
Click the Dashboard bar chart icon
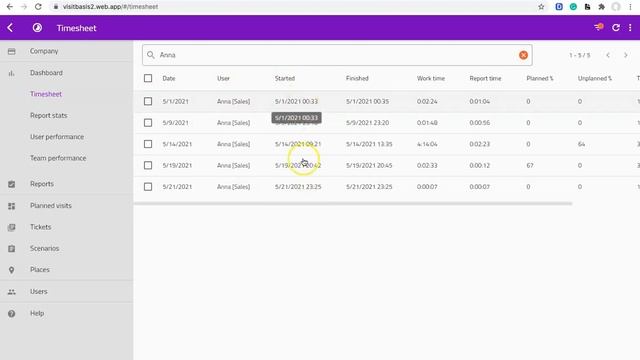pyautogui.click(x=11, y=73)
